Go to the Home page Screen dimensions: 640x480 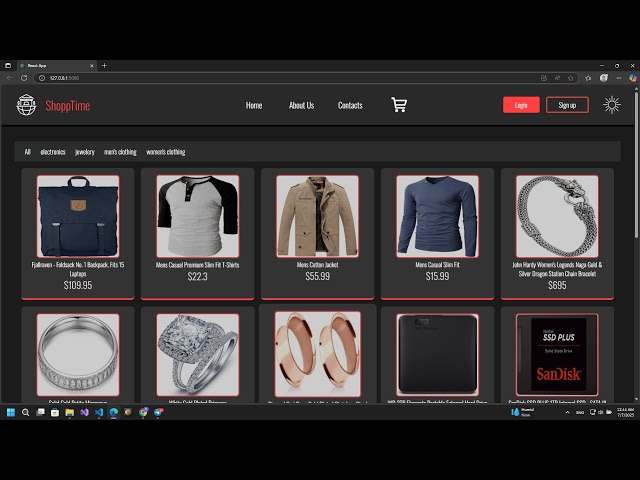tap(254, 105)
